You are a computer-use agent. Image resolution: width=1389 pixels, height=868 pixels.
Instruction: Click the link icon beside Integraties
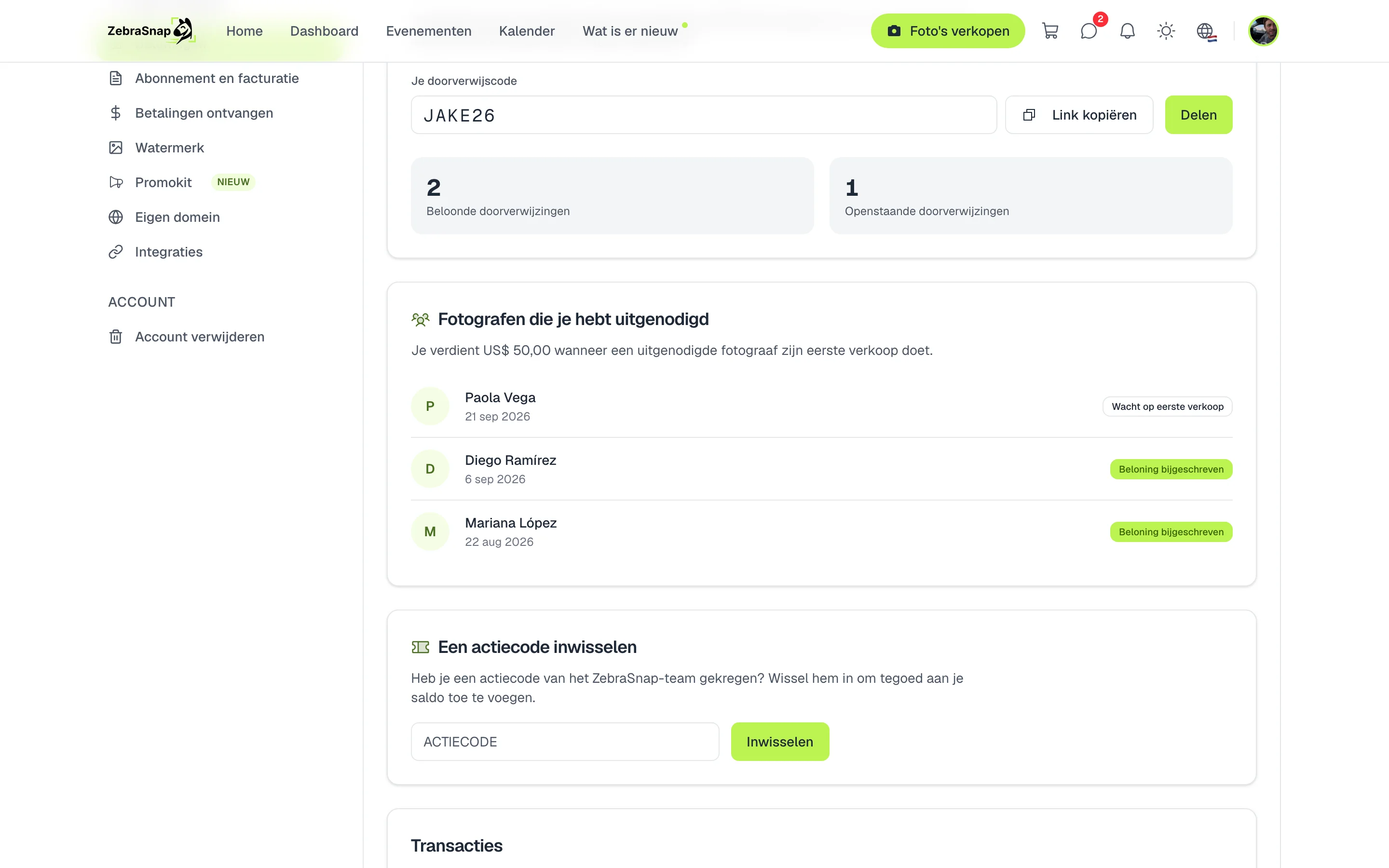tap(116, 252)
